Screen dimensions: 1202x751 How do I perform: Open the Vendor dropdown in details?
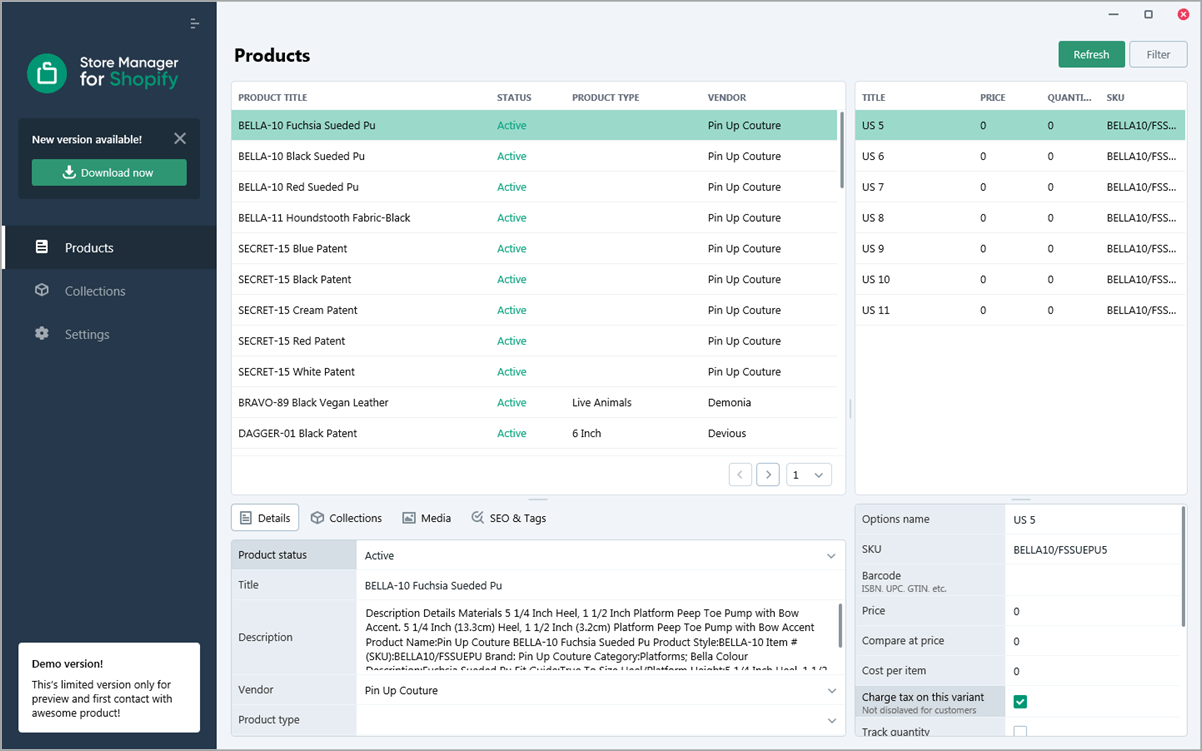coord(601,690)
